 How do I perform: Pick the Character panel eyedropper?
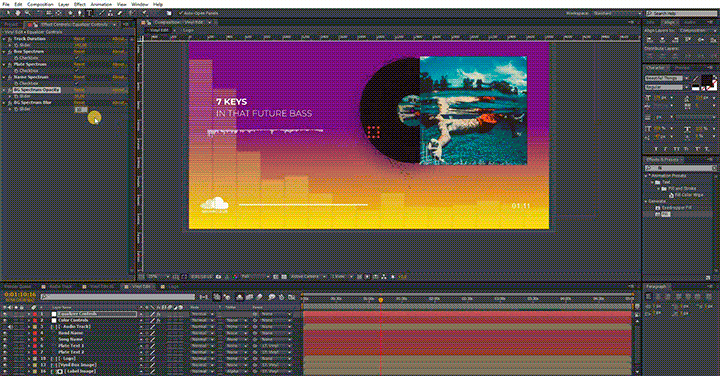696,79
